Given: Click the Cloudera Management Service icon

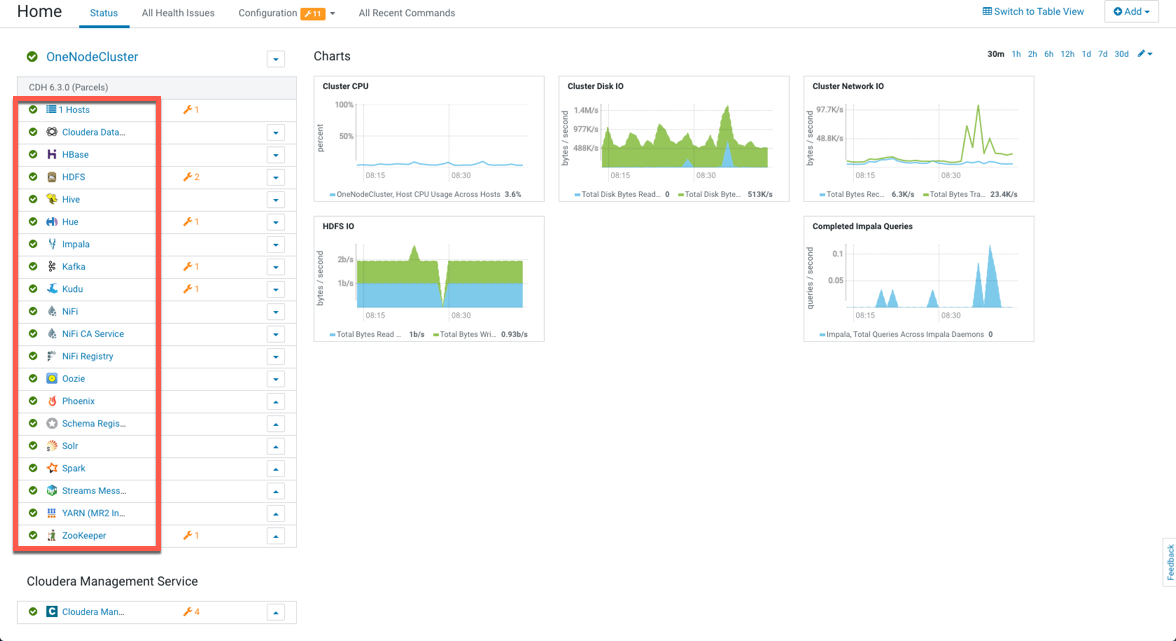Looking at the screenshot, I should coord(52,612).
